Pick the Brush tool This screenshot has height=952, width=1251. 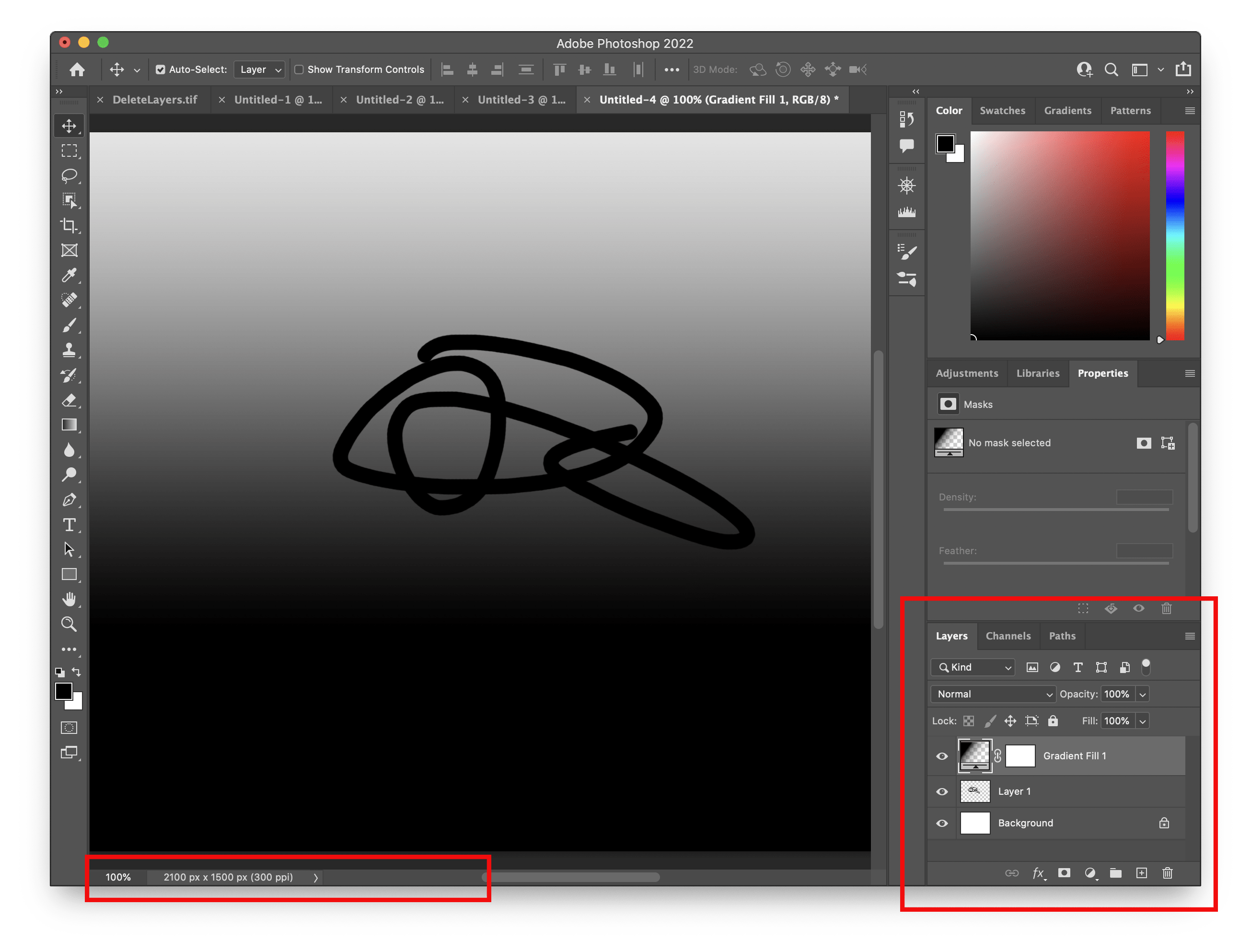click(70, 325)
